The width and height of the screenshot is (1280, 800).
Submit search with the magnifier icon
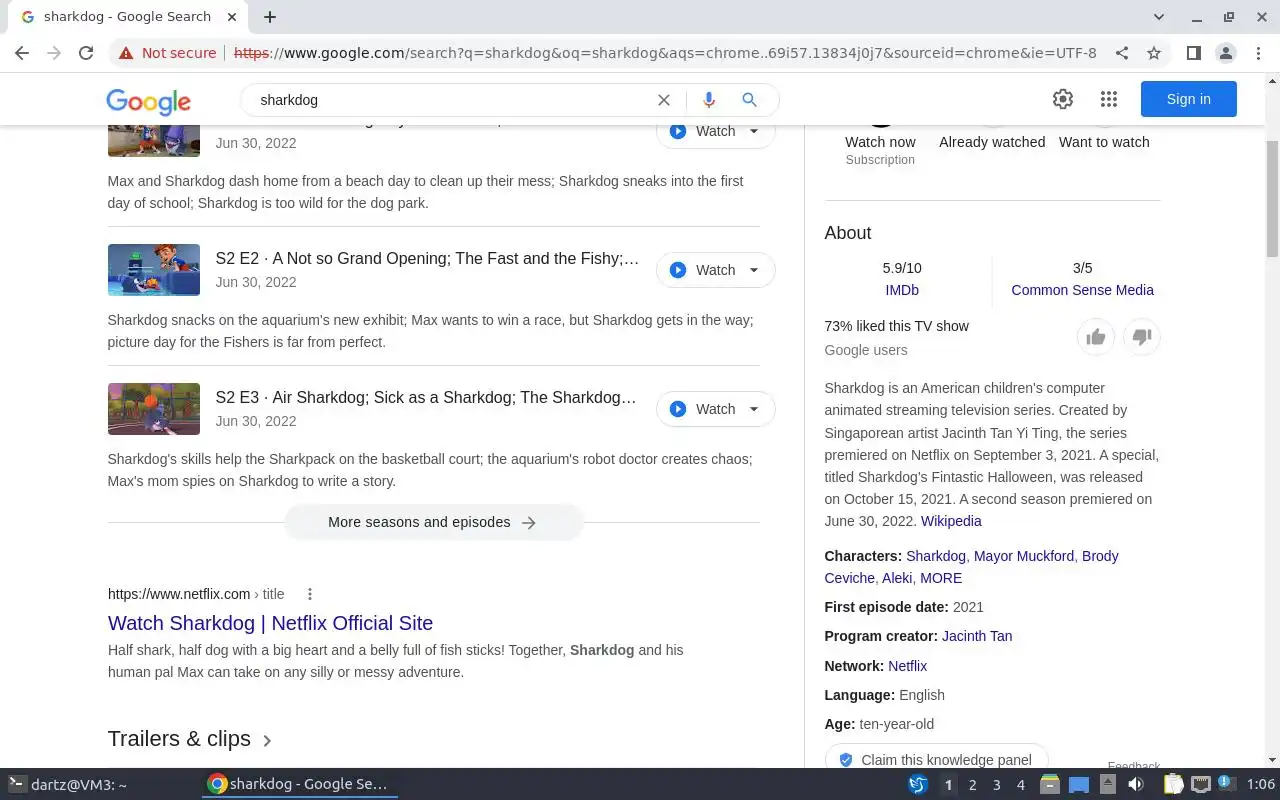click(x=749, y=100)
